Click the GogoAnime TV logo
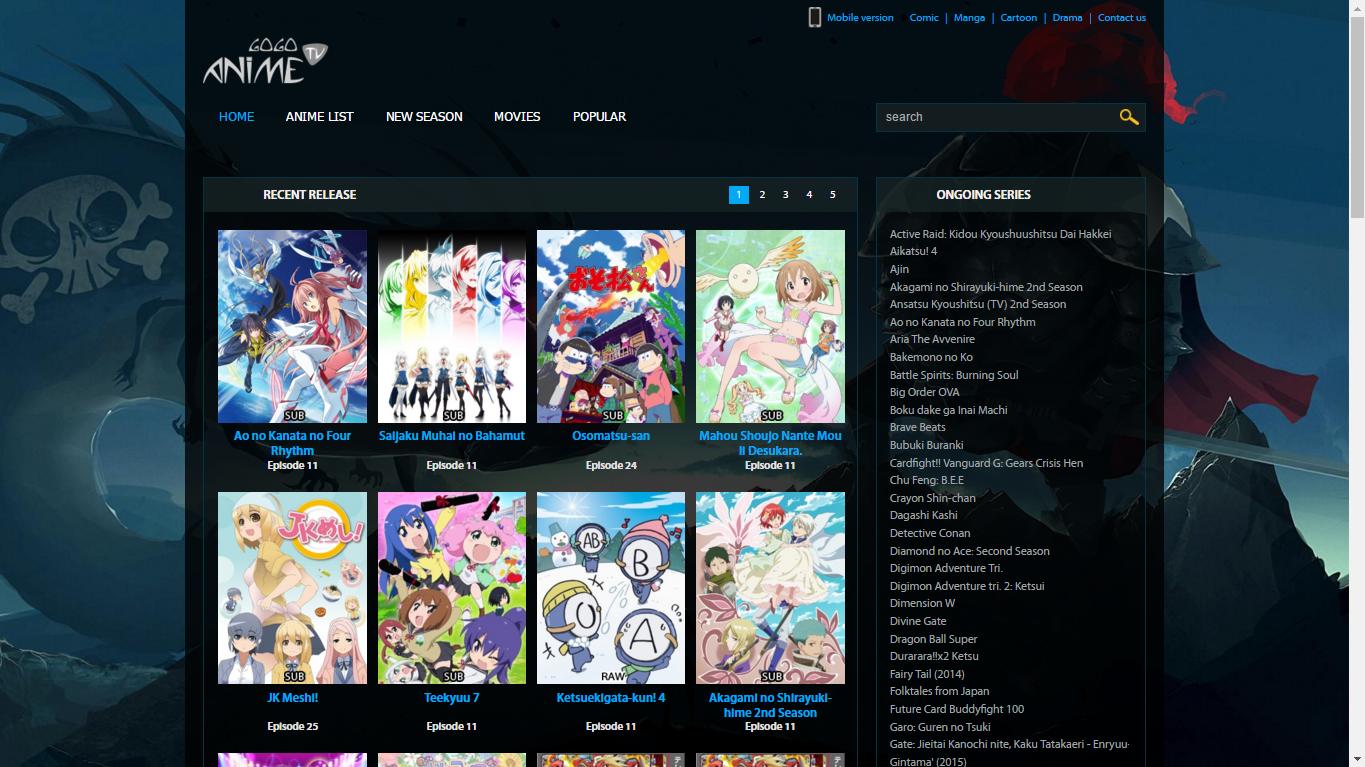1365x767 pixels. [x=265, y=62]
